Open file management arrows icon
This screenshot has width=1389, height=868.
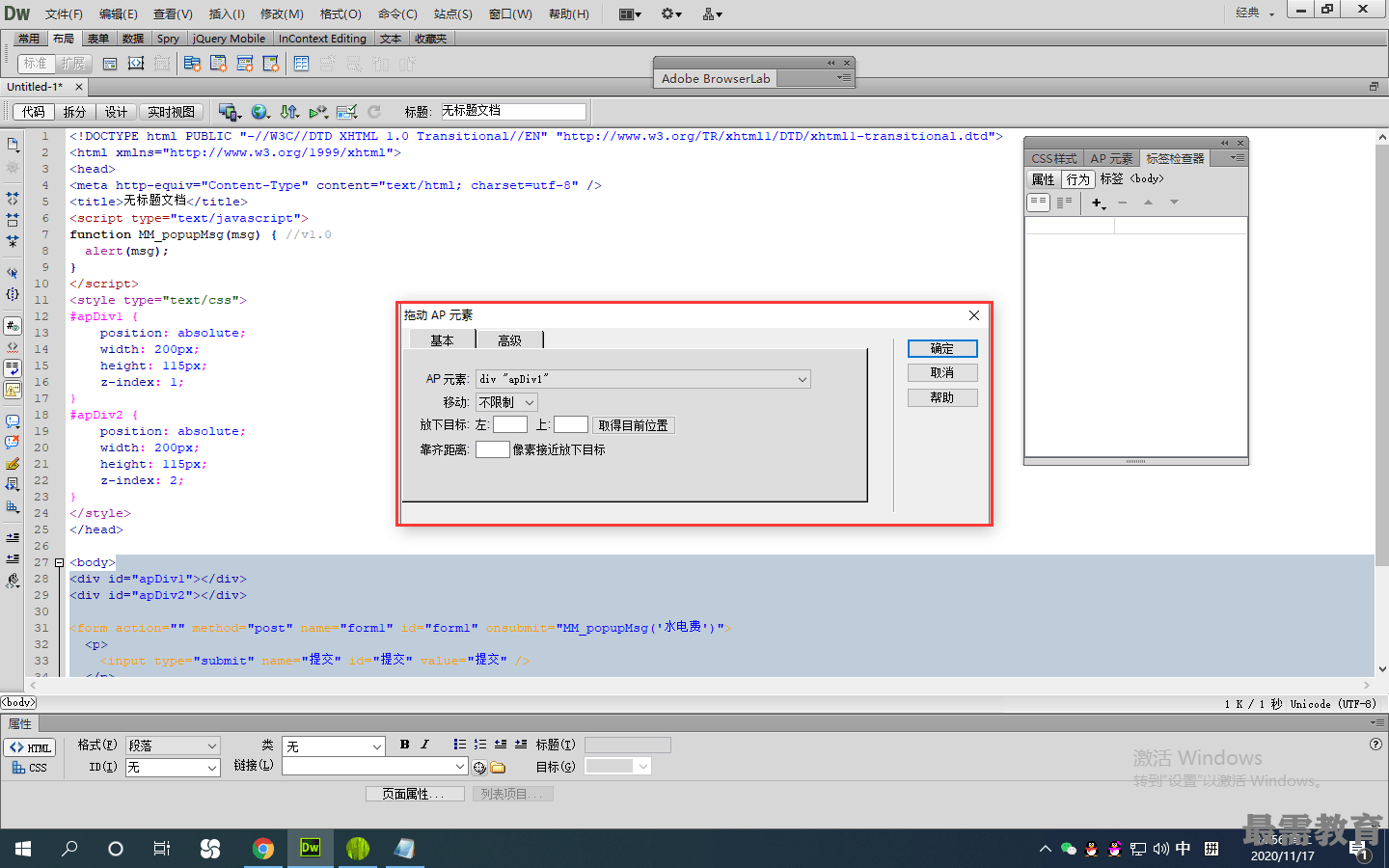289,112
